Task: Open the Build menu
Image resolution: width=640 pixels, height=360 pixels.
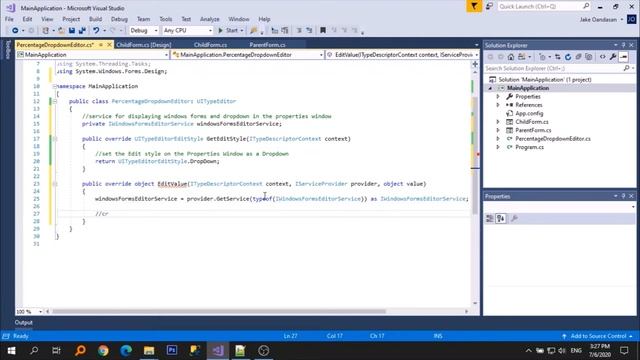Action: pyautogui.click(x=95, y=19)
